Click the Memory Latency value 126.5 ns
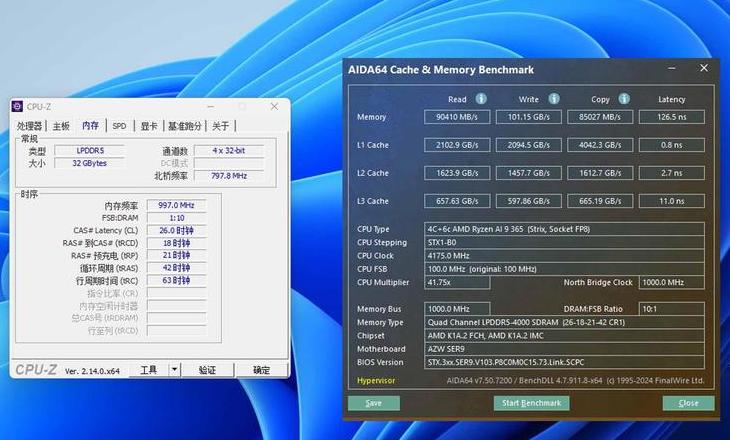Screen dimensions: 730x440 [672, 117]
